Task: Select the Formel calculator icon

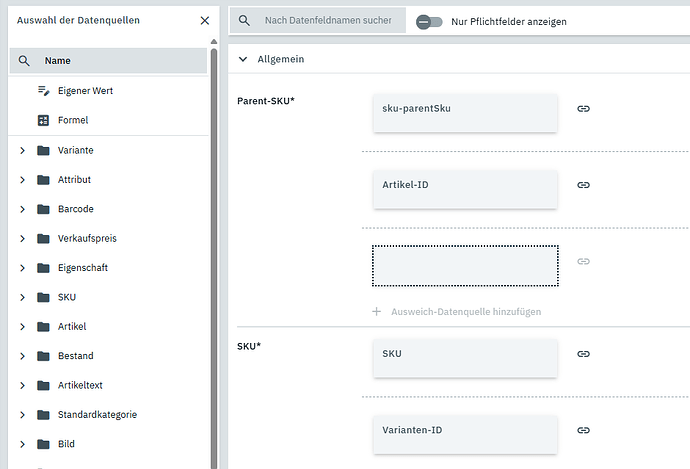Action: pyautogui.click(x=43, y=121)
